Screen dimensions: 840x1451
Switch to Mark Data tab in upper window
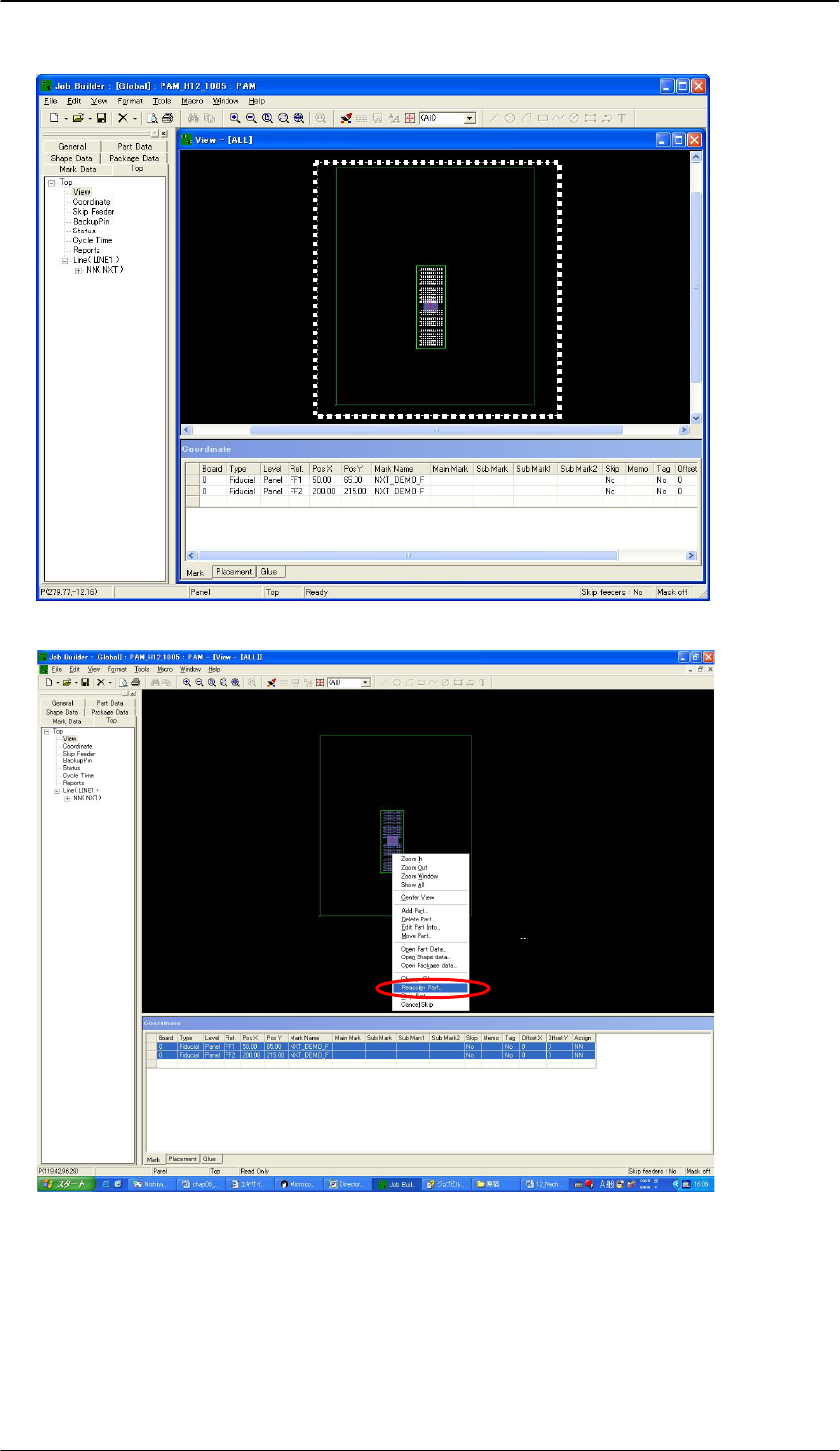tap(77, 169)
